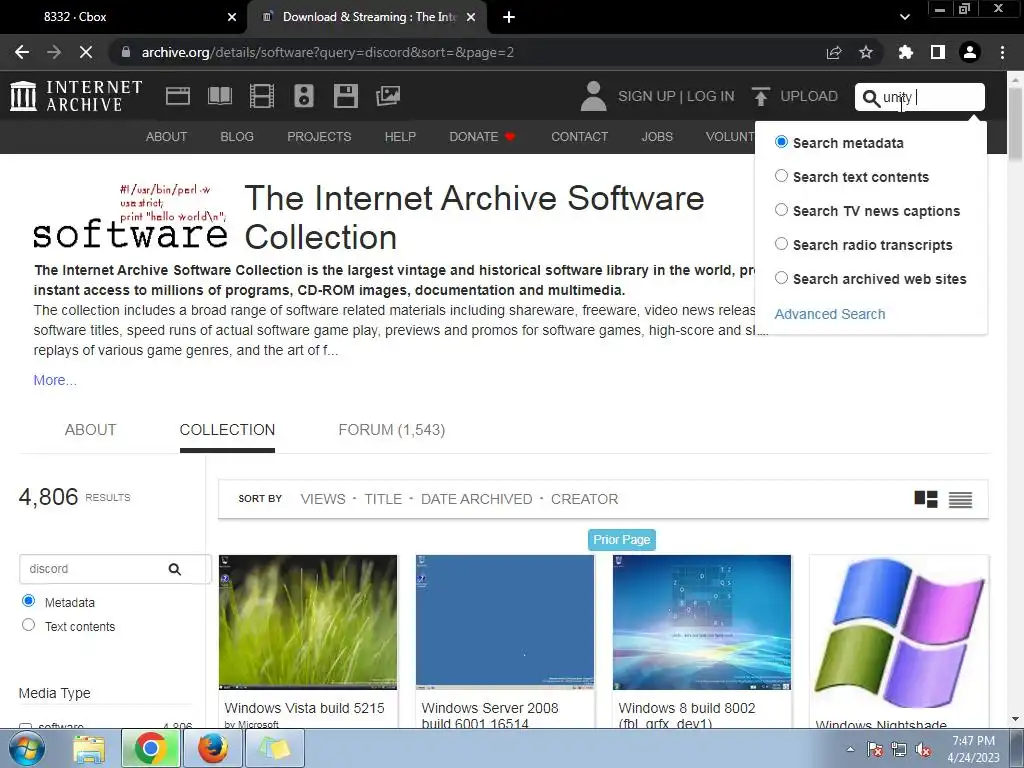Stop page loading with the X button

[x=86, y=52]
